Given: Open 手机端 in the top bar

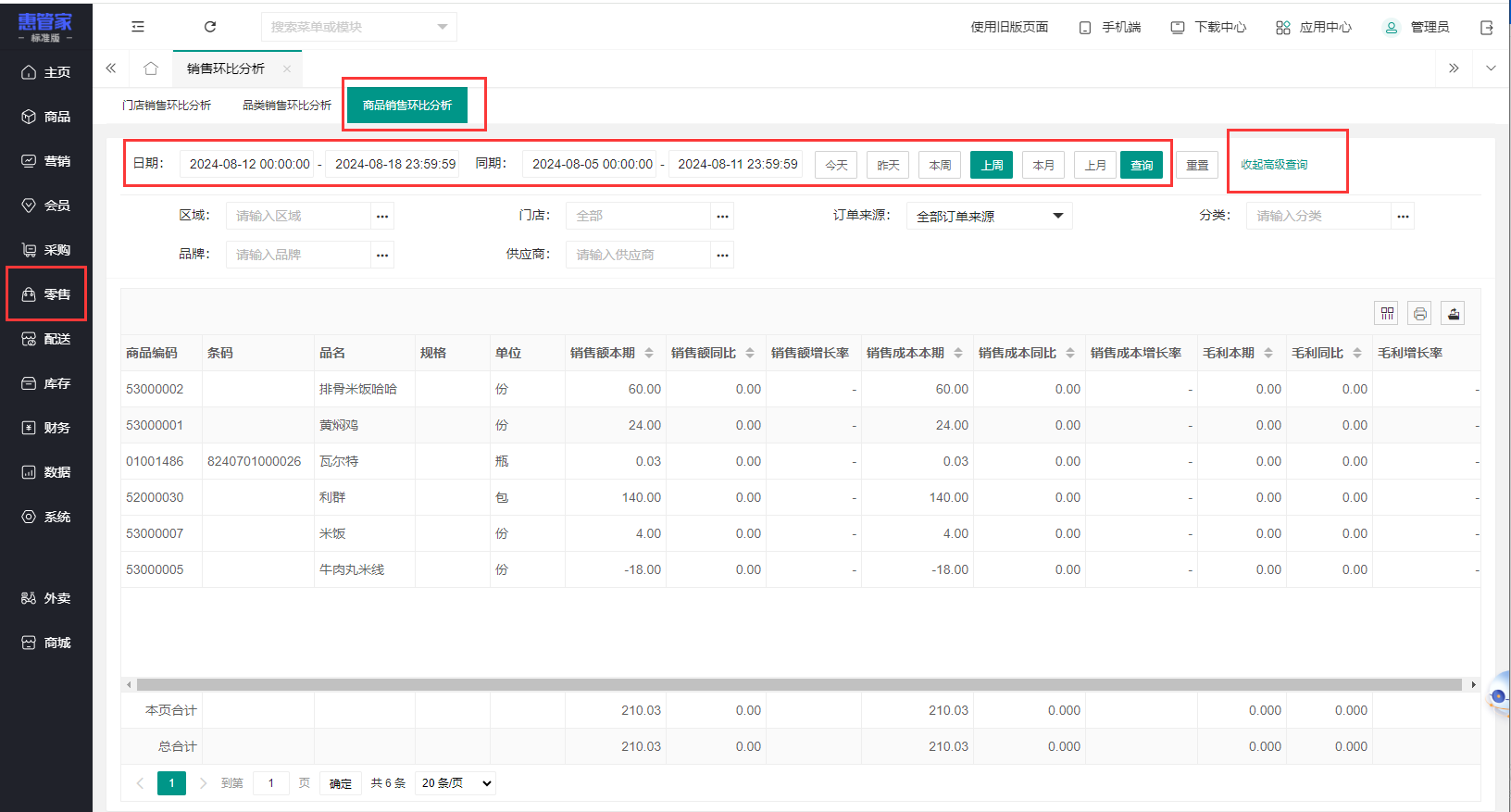Looking at the screenshot, I should click(x=1110, y=28).
